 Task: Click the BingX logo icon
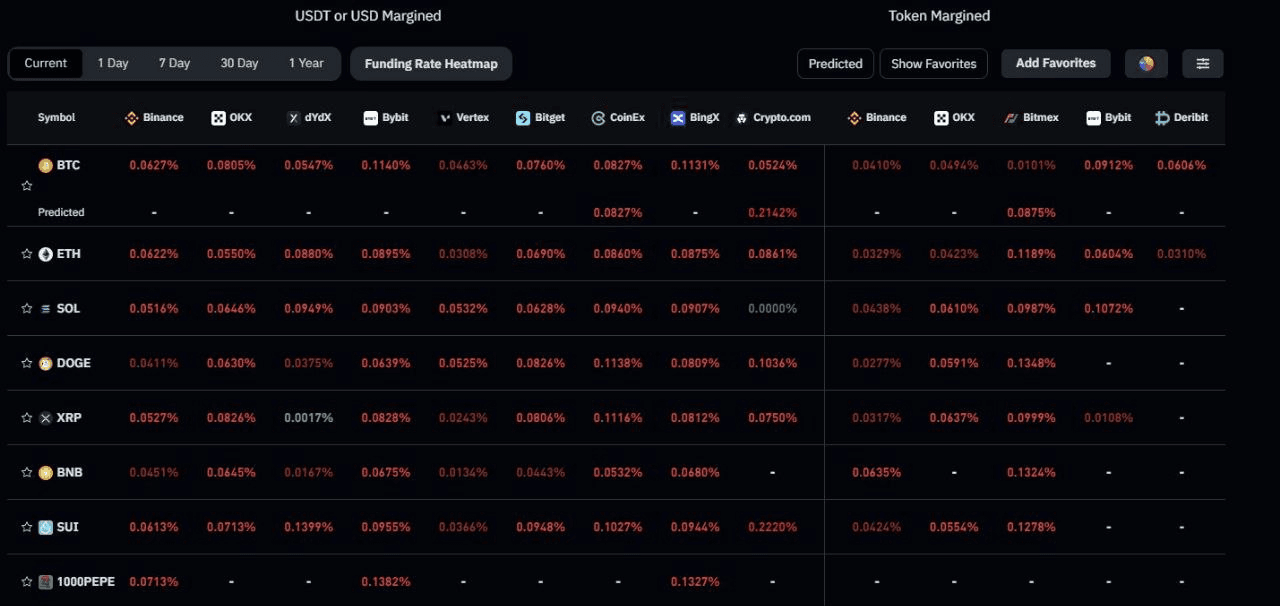(678, 118)
